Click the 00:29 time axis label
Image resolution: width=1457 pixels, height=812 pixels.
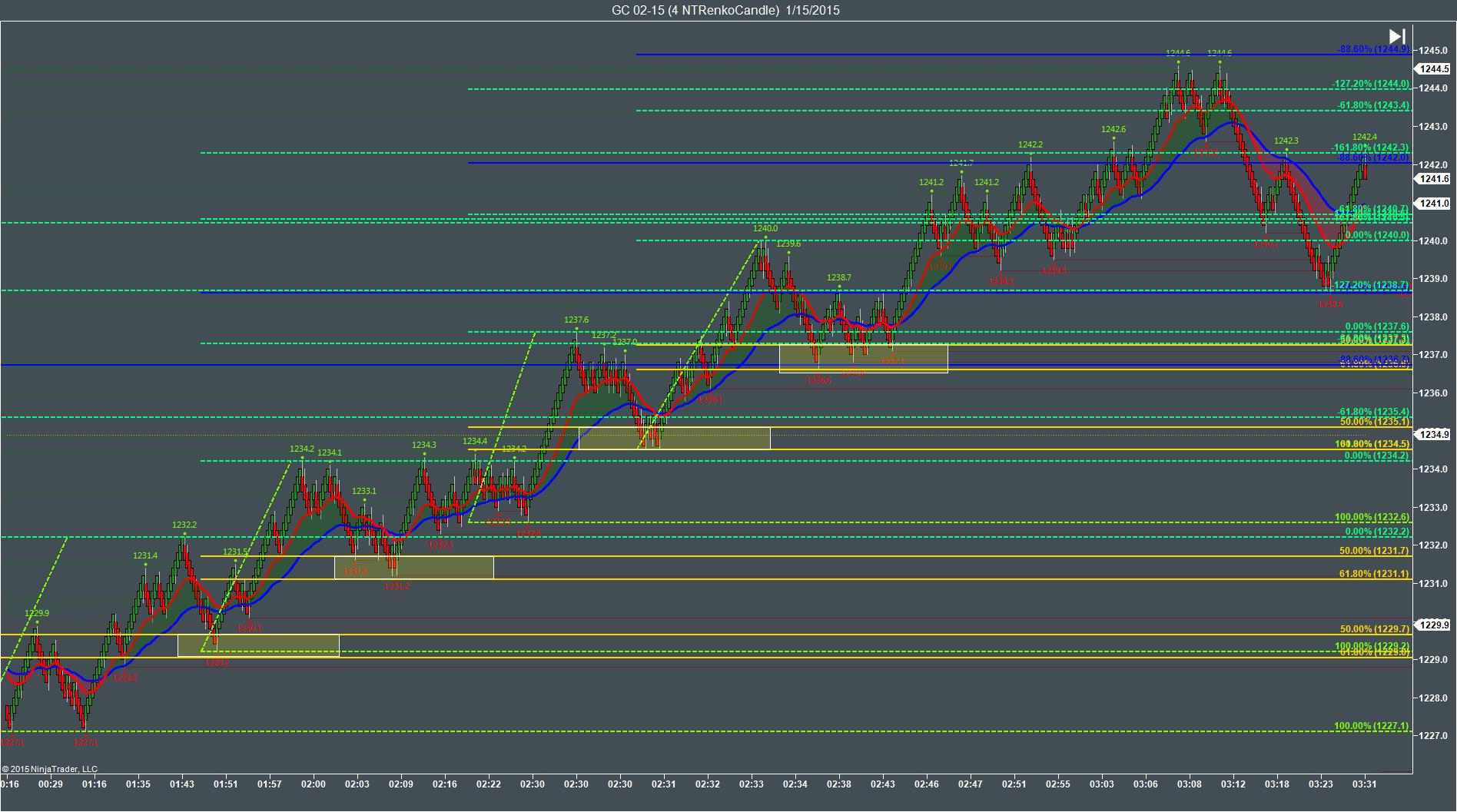click(51, 784)
